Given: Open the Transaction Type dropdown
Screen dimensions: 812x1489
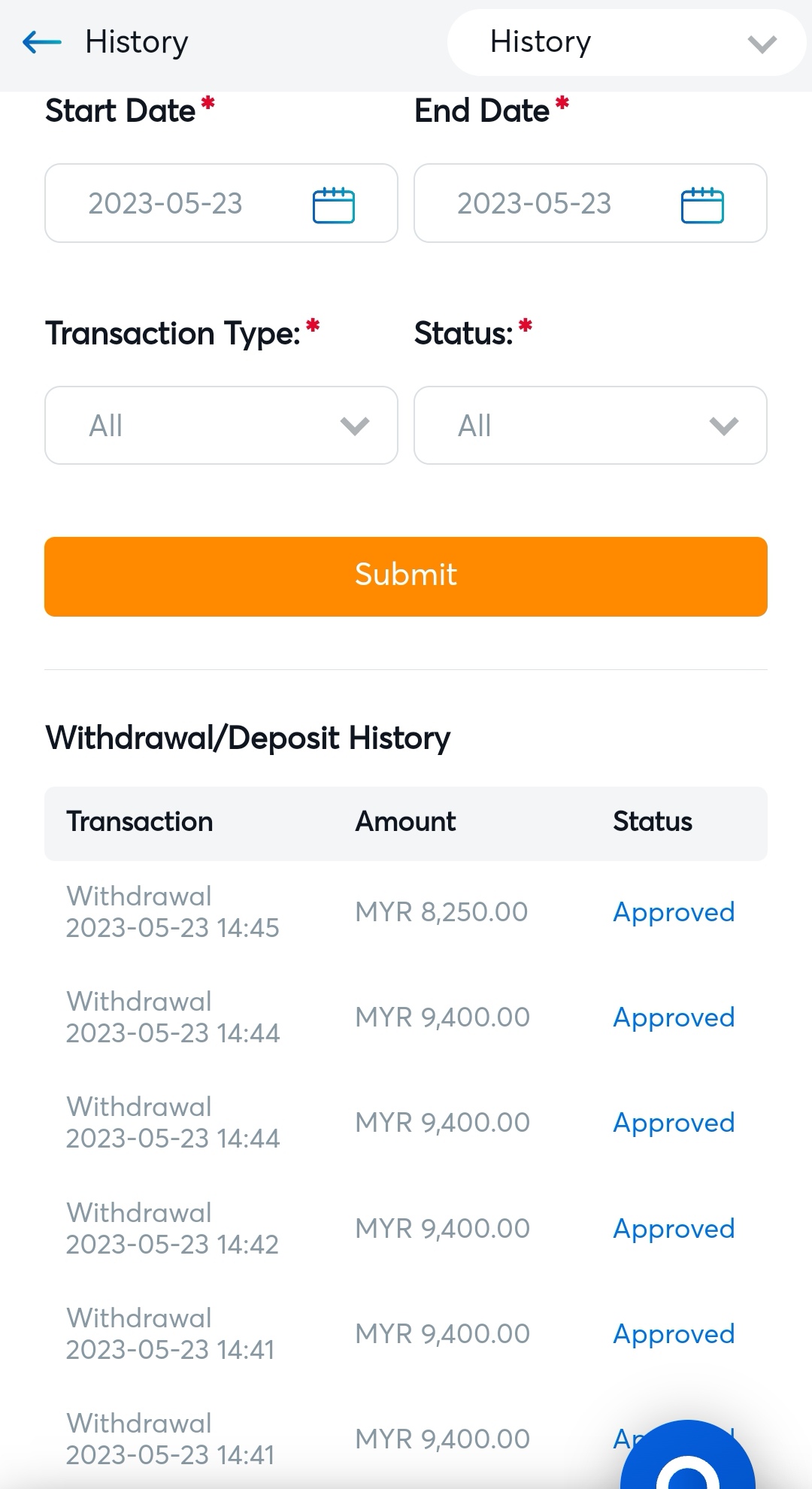Looking at the screenshot, I should tap(221, 426).
